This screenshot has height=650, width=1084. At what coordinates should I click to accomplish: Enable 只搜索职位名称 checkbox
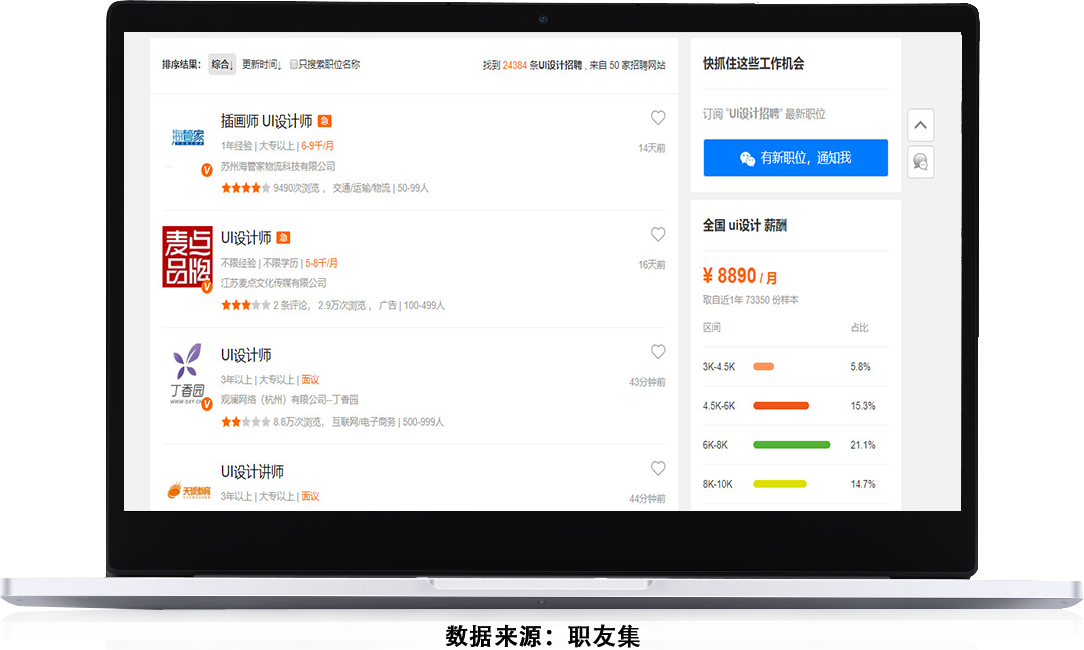[x=294, y=65]
